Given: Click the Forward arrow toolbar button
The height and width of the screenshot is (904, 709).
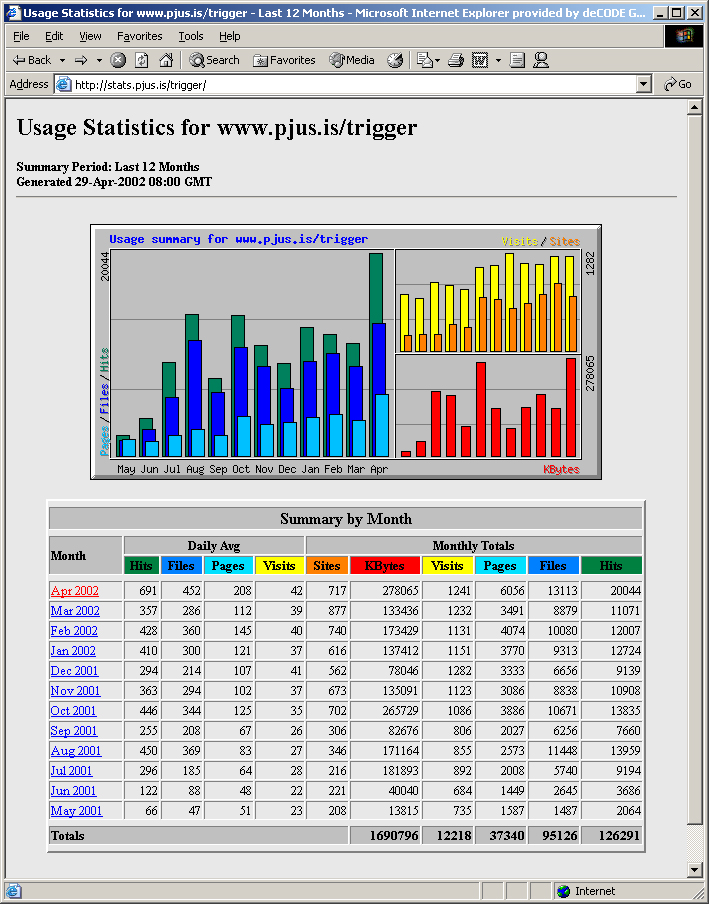Looking at the screenshot, I should (x=81, y=60).
